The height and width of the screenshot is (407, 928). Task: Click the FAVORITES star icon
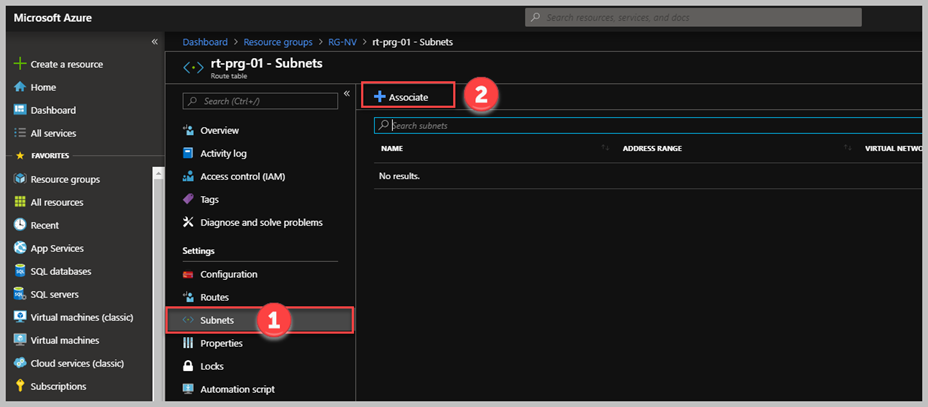(x=20, y=156)
